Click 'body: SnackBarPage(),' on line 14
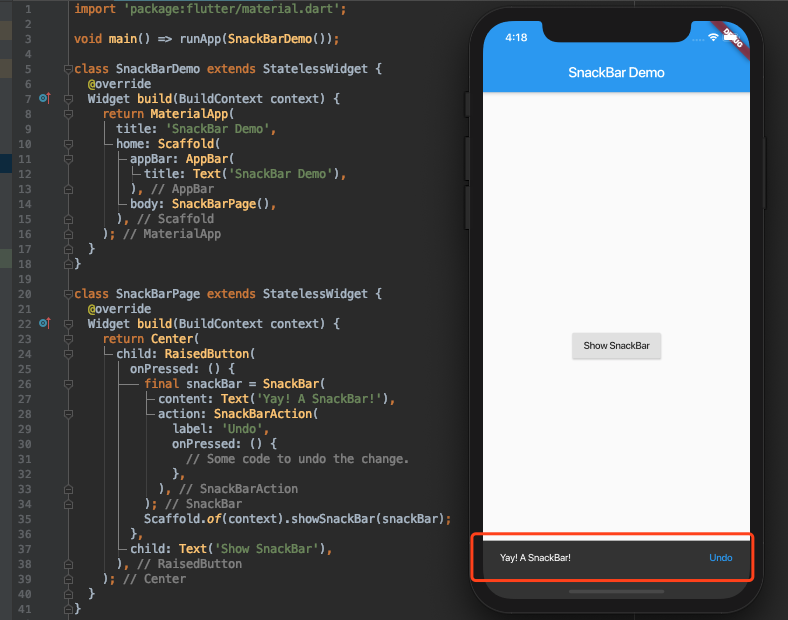 [x=203, y=204]
